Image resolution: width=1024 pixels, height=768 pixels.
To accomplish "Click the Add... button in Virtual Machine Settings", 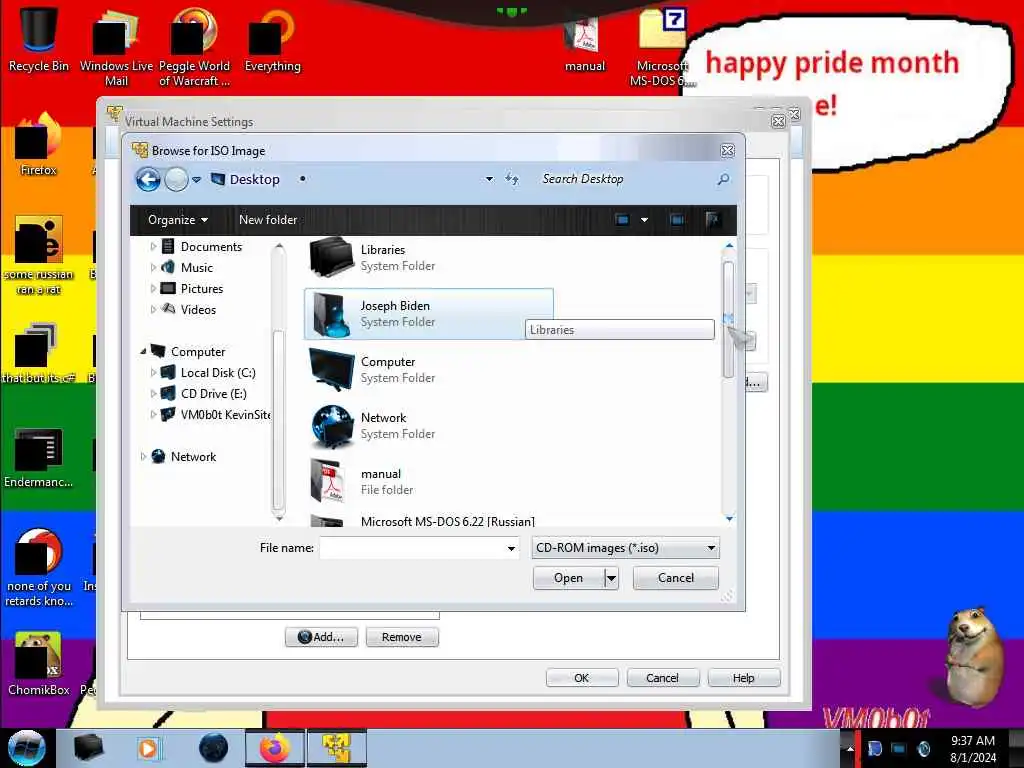I will [x=321, y=637].
